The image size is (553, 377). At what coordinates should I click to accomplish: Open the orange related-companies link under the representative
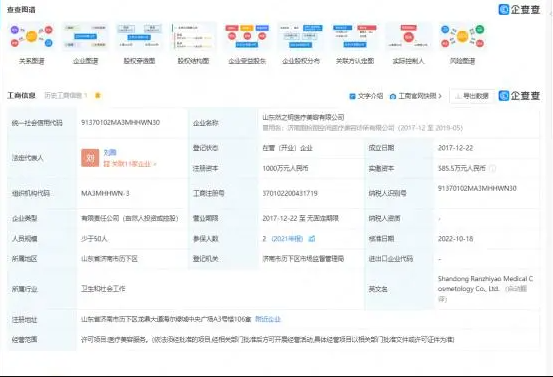(x=130, y=164)
